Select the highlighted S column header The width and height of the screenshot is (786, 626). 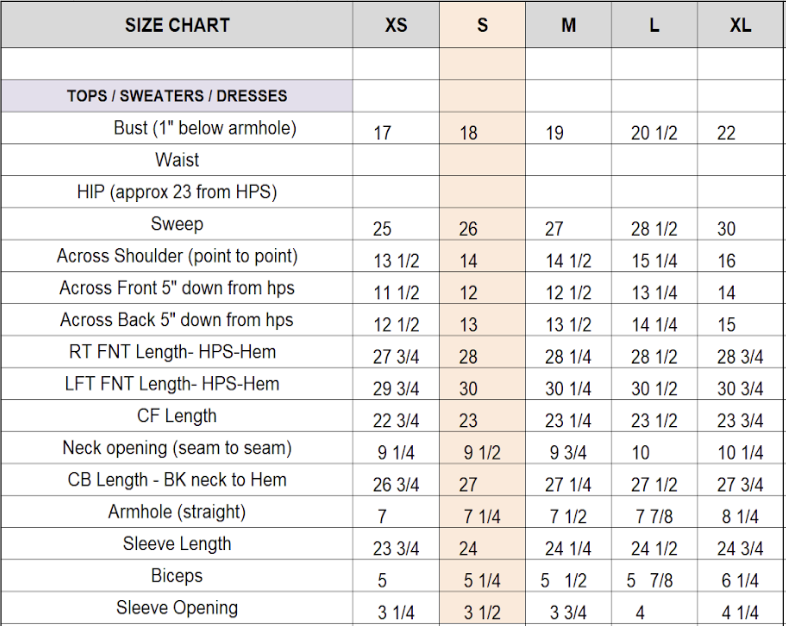pyautogui.click(x=482, y=25)
